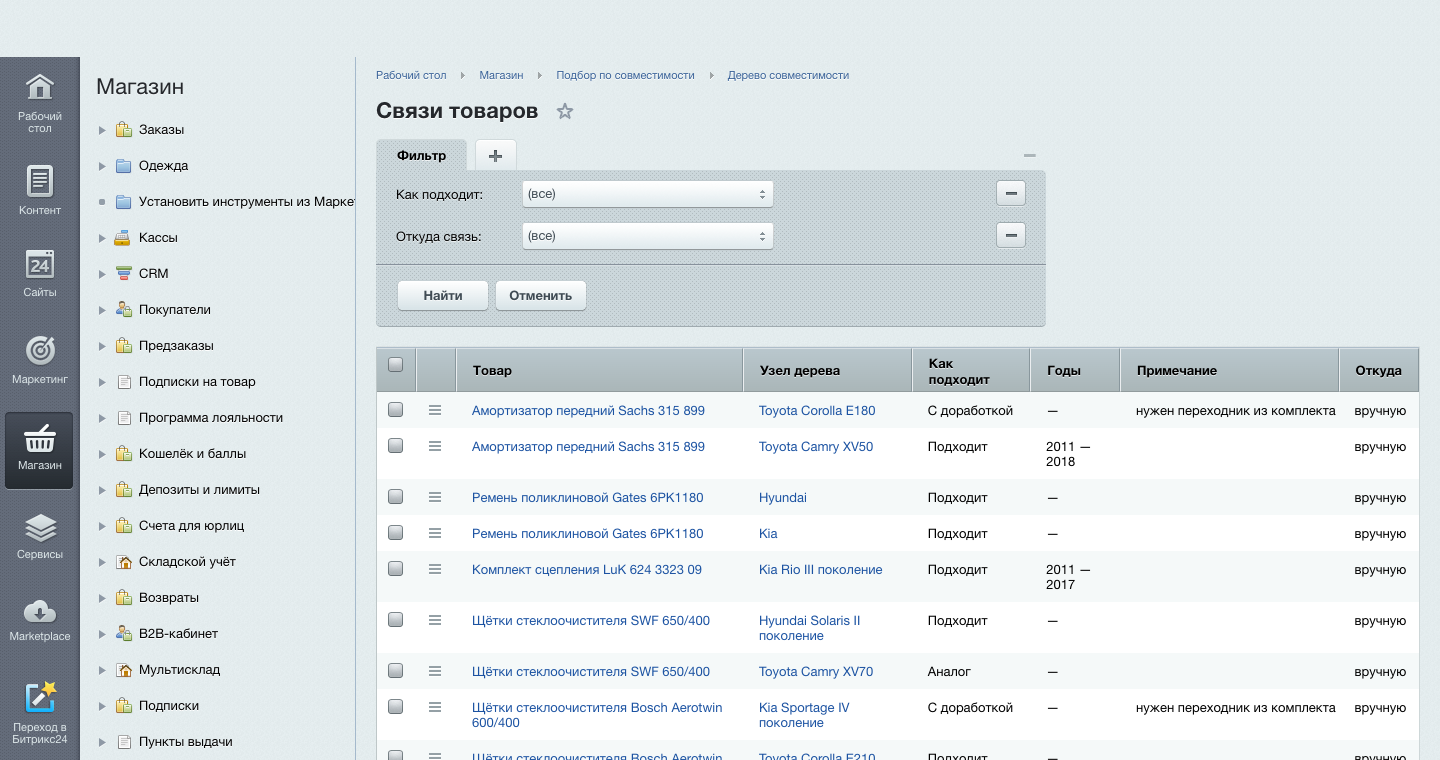
Task: Check the Toyota Camry XV50 row checkbox
Action: click(395, 446)
